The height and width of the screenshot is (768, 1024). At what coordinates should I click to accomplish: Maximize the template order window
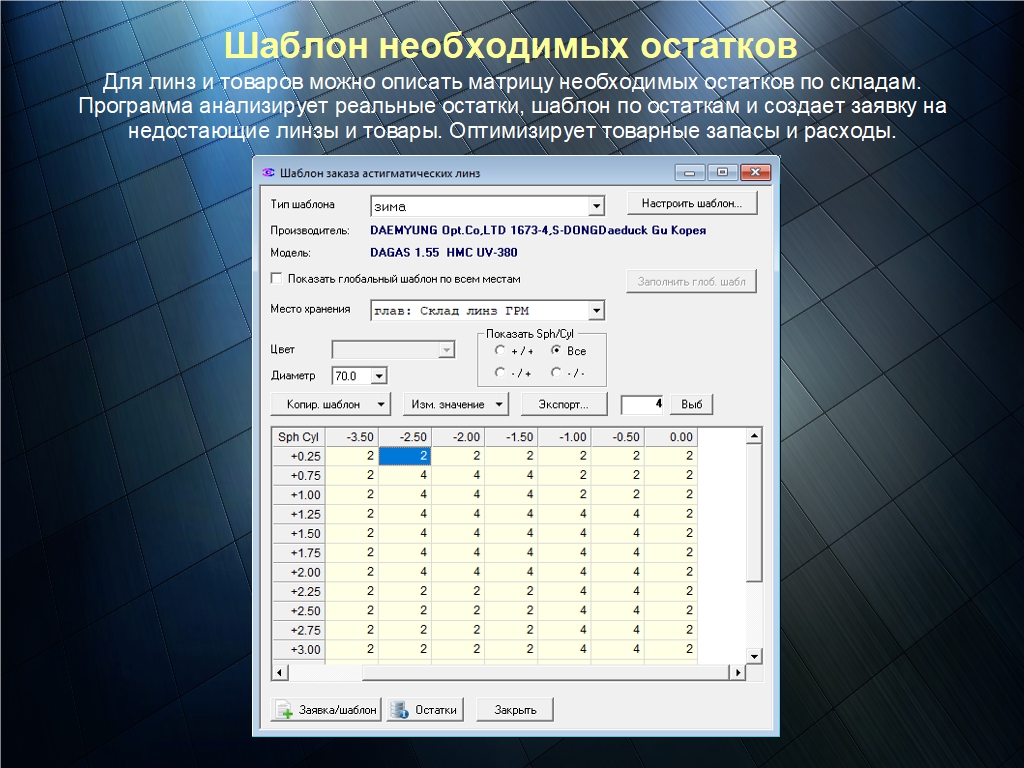(722, 172)
